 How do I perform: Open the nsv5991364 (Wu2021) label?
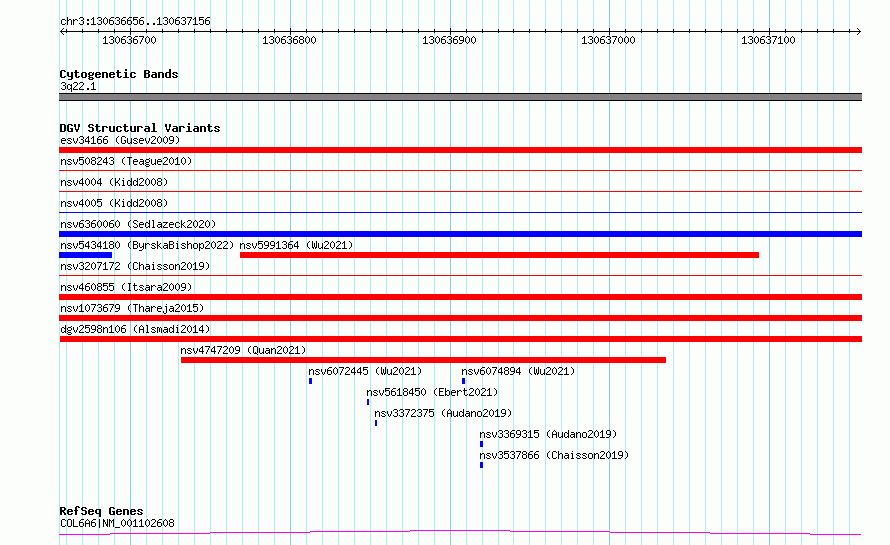click(x=296, y=245)
